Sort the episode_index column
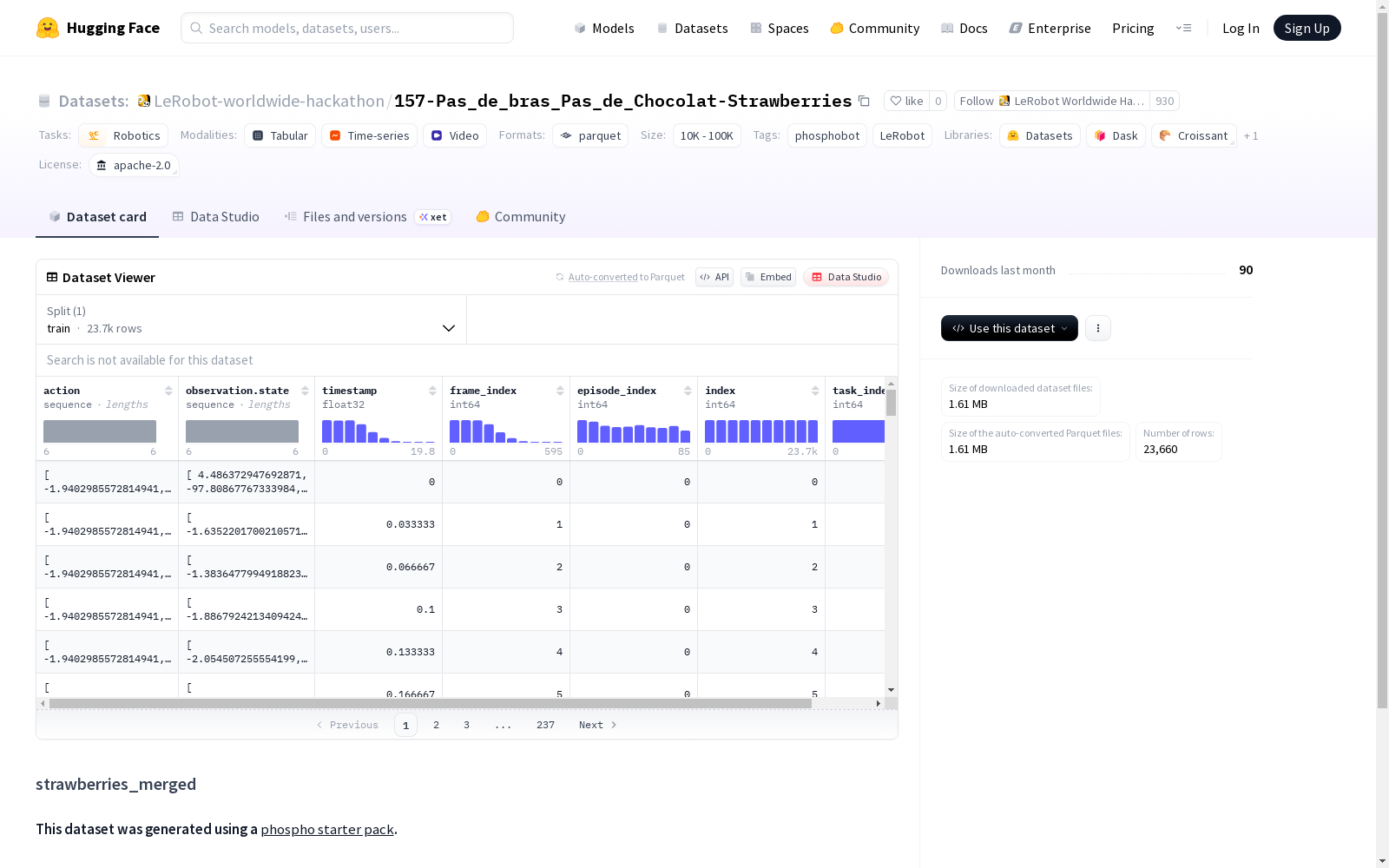This screenshot has height=868, width=1389. coord(688,391)
